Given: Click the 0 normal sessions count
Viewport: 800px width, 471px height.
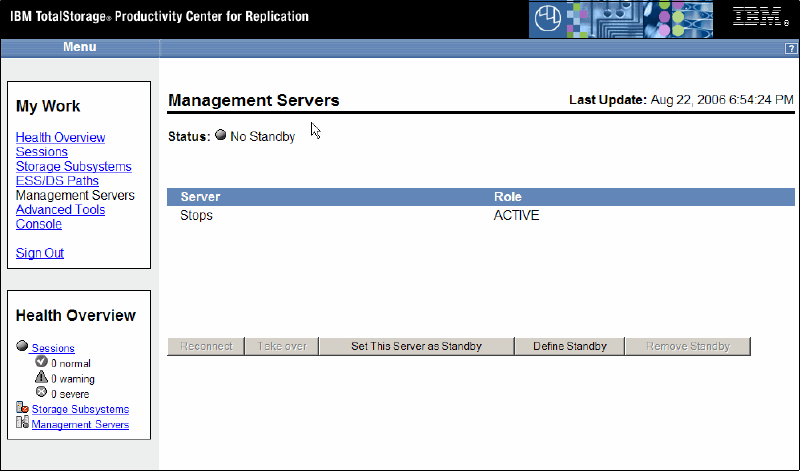Looking at the screenshot, I should 71,364.
